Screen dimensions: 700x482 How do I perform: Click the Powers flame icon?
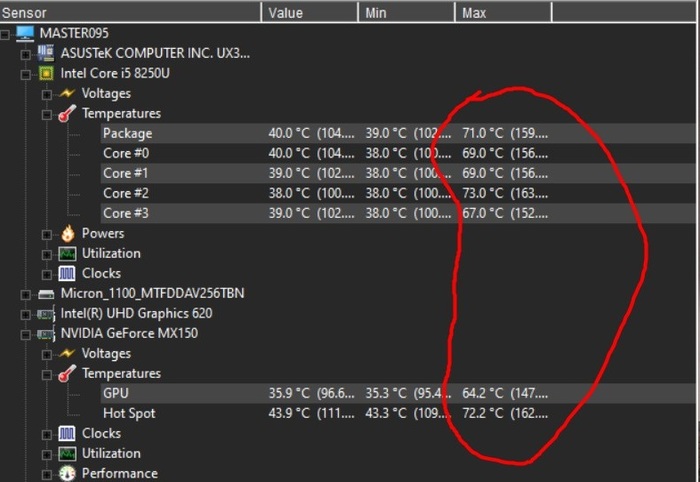67,233
